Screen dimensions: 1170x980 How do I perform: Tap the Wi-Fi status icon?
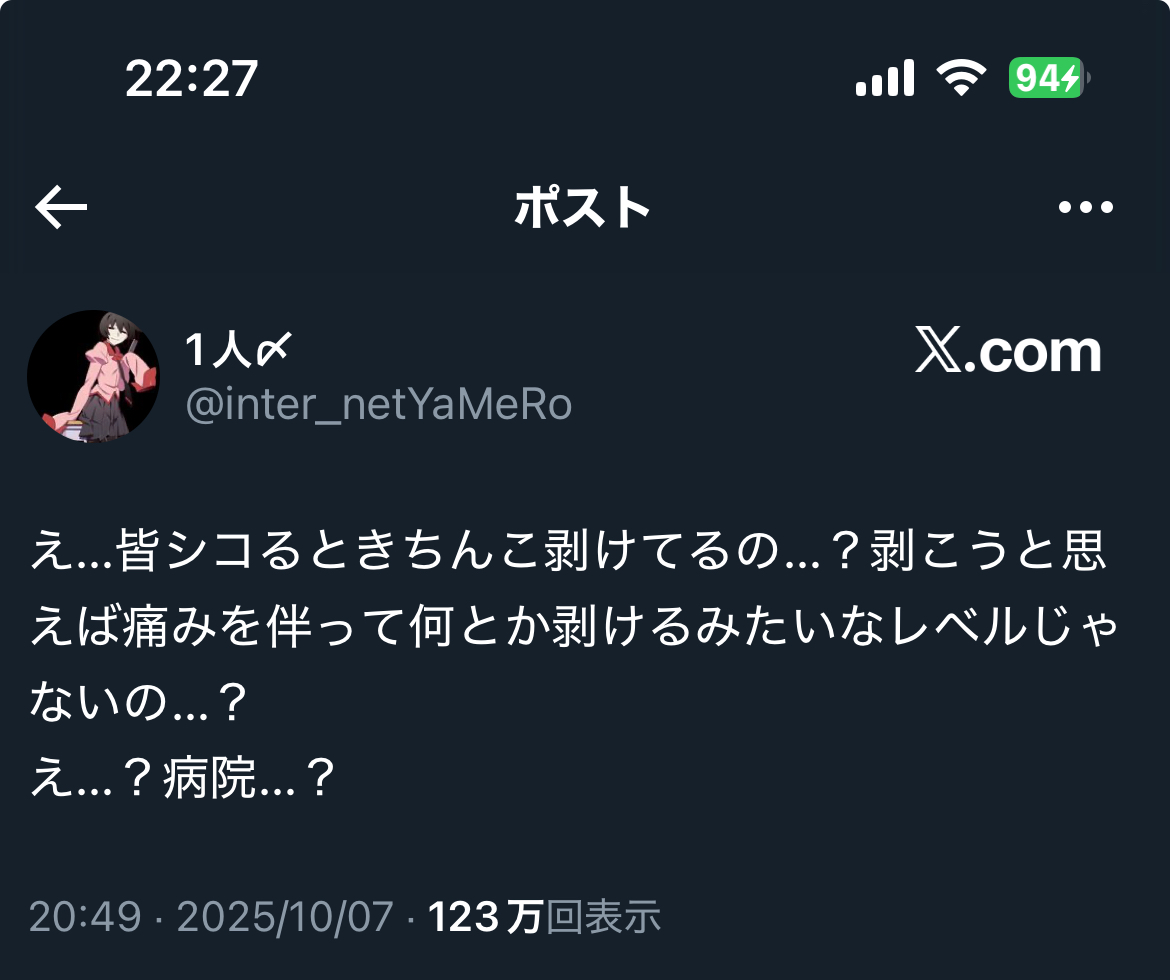click(x=961, y=78)
